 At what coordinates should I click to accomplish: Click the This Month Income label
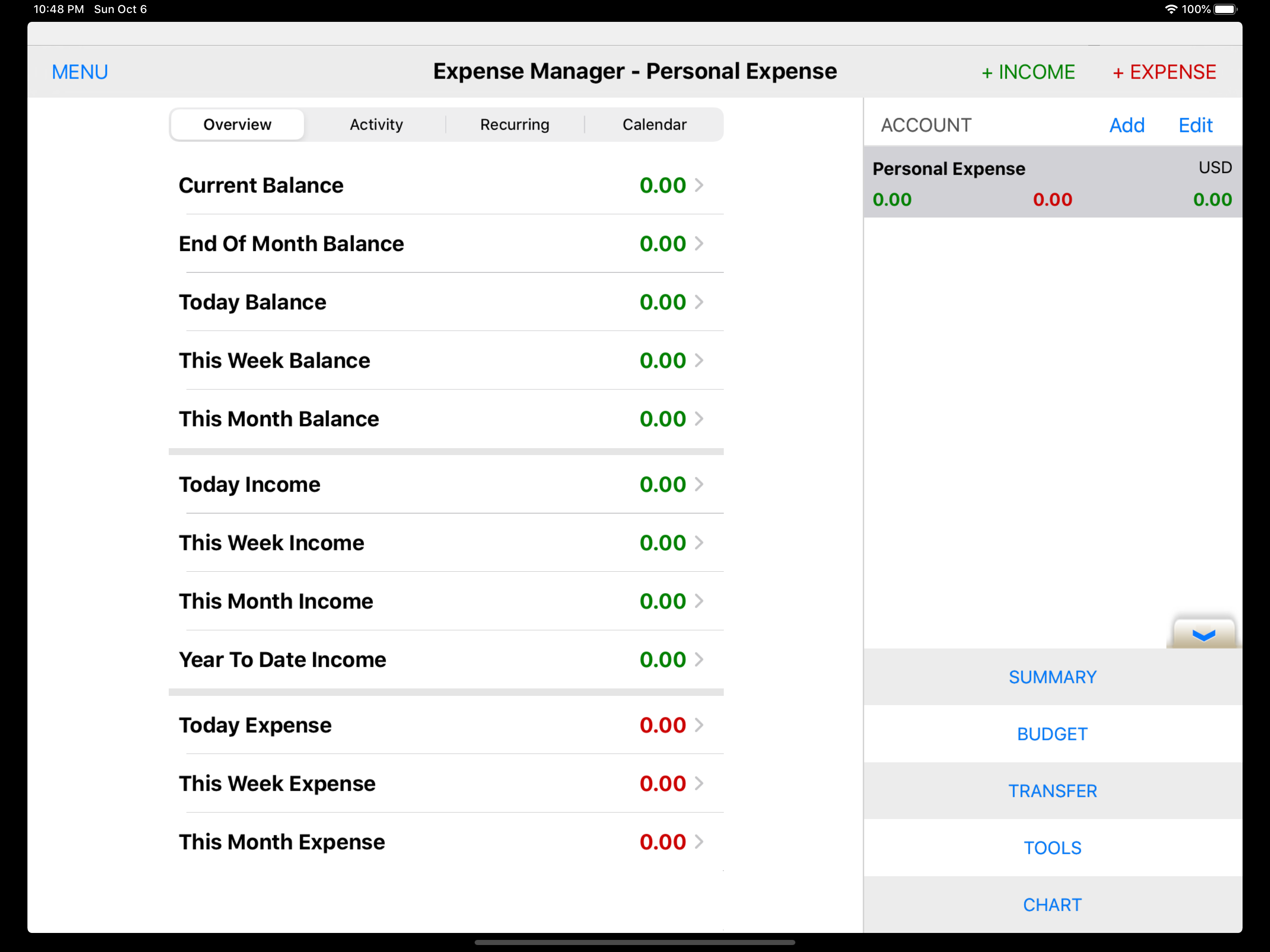point(276,601)
